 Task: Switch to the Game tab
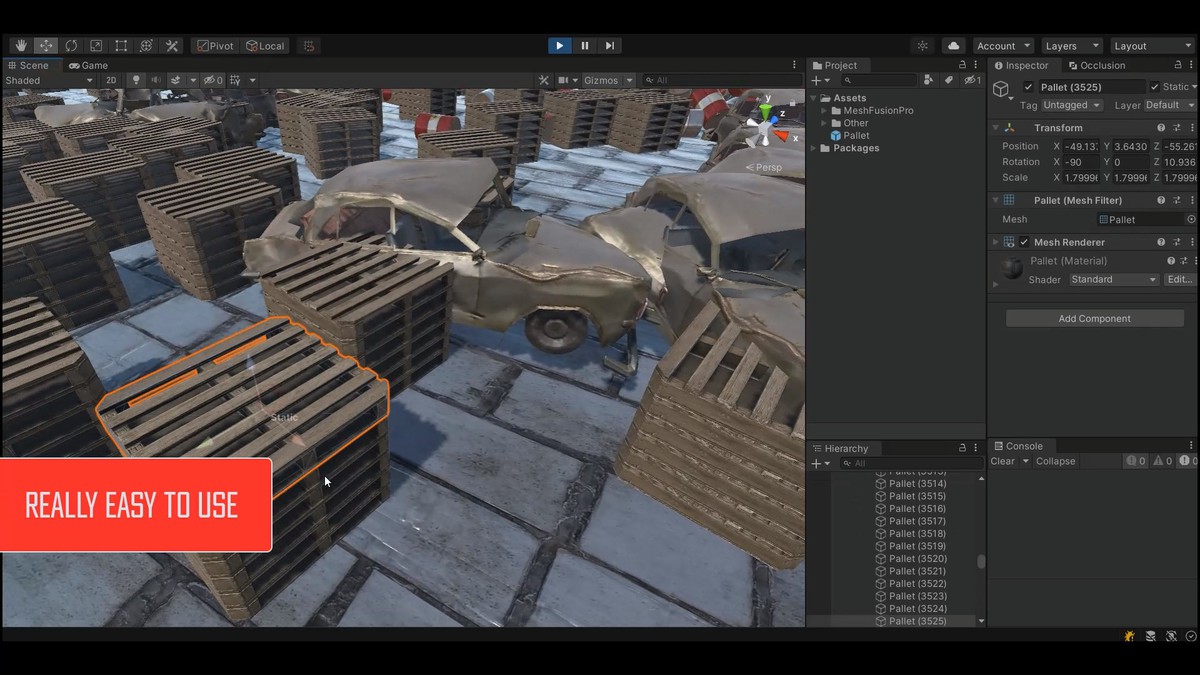90,65
